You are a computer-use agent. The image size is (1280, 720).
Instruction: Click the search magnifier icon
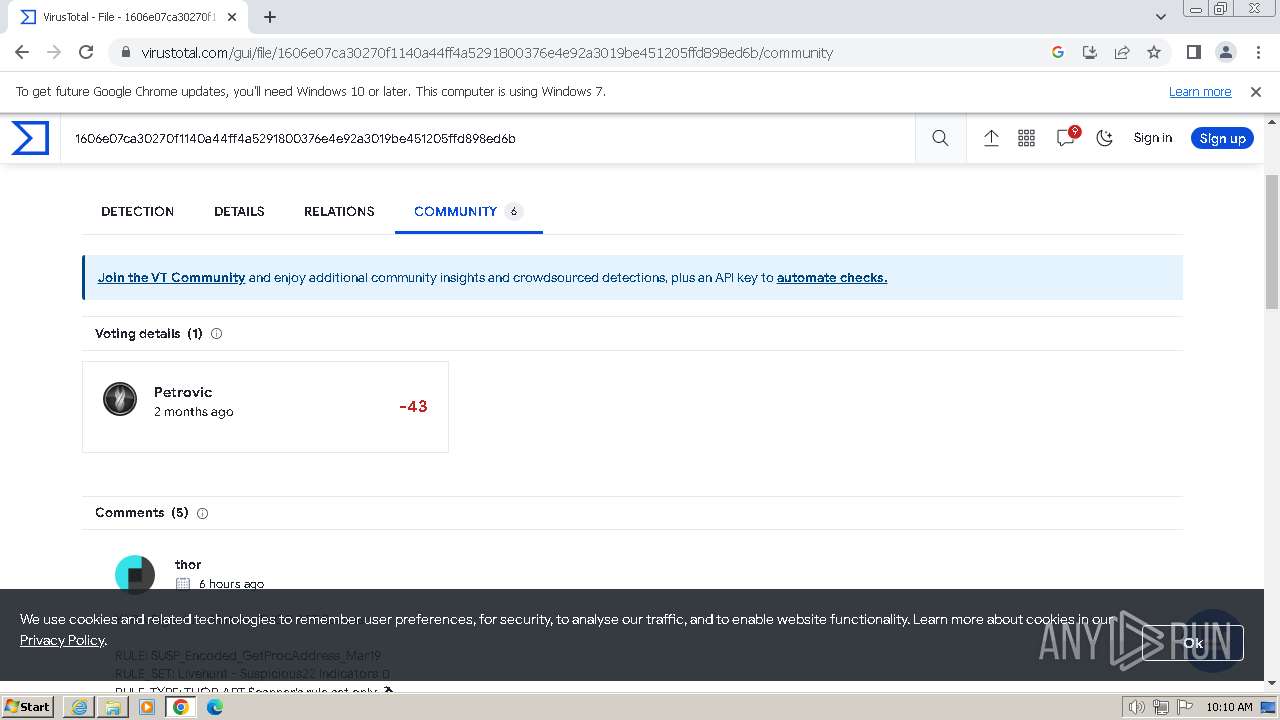point(940,138)
